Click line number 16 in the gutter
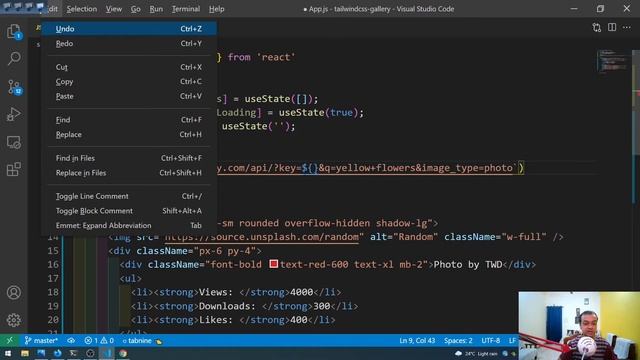 [53, 264]
